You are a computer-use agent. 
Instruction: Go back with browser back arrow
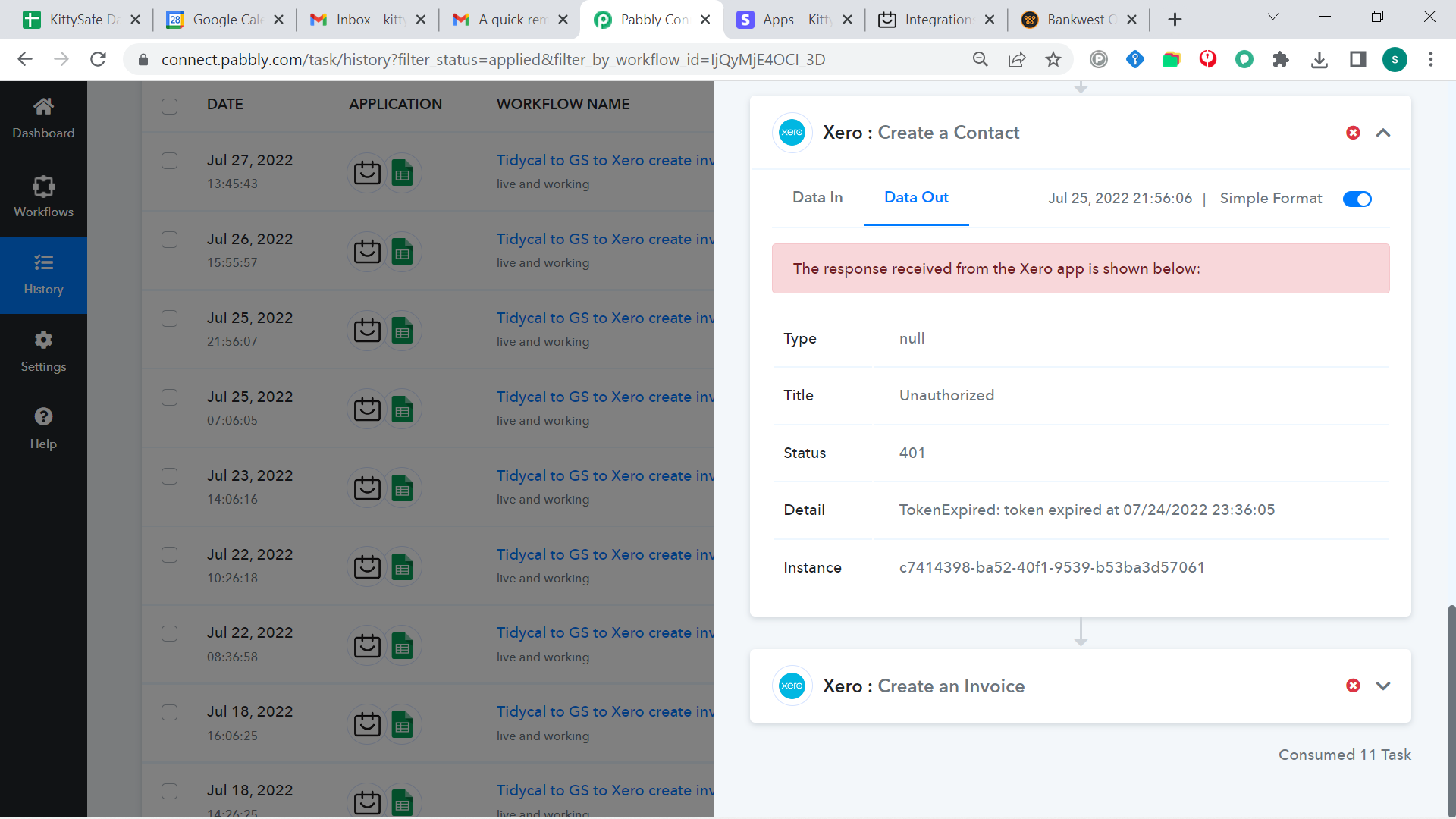[x=25, y=59]
